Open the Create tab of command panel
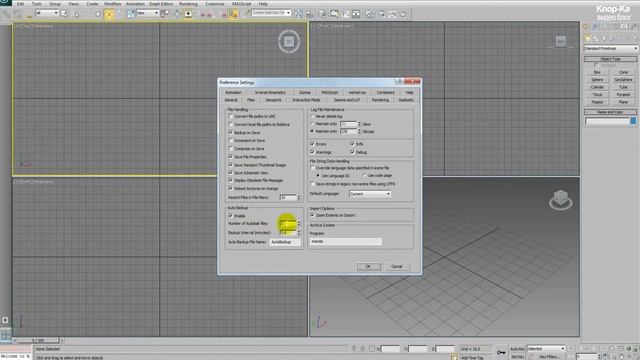Image resolution: width=640 pixels, height=360 pixels. 586,27
